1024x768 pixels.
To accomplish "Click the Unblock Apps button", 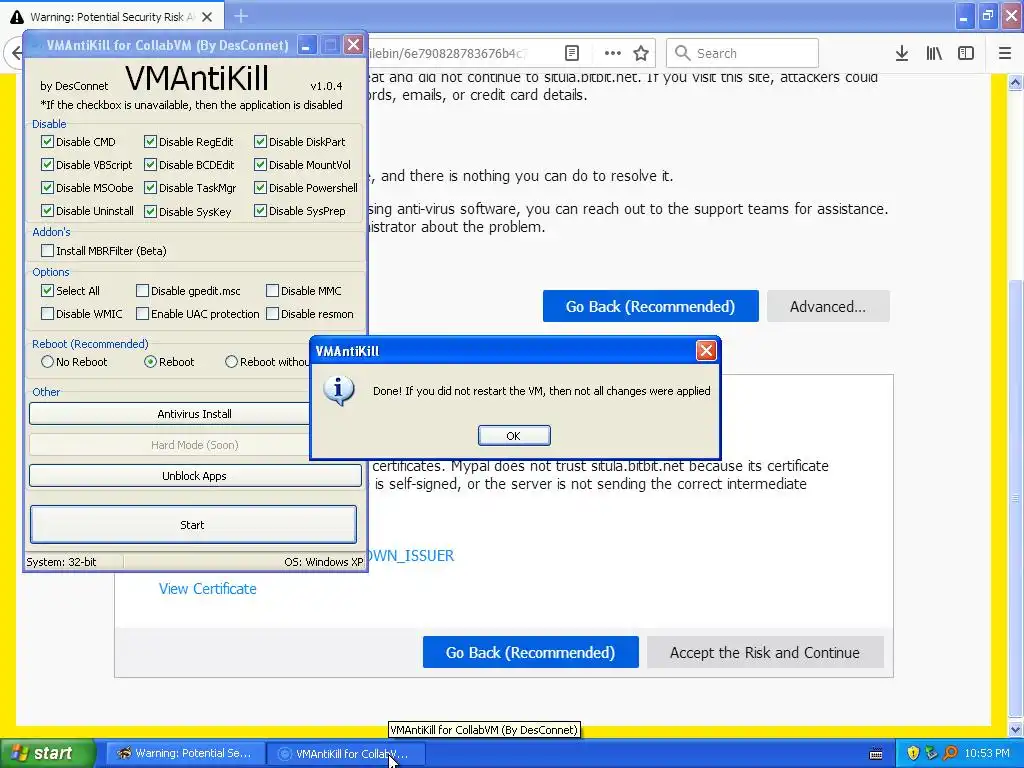I will click(x=195, y=476).
